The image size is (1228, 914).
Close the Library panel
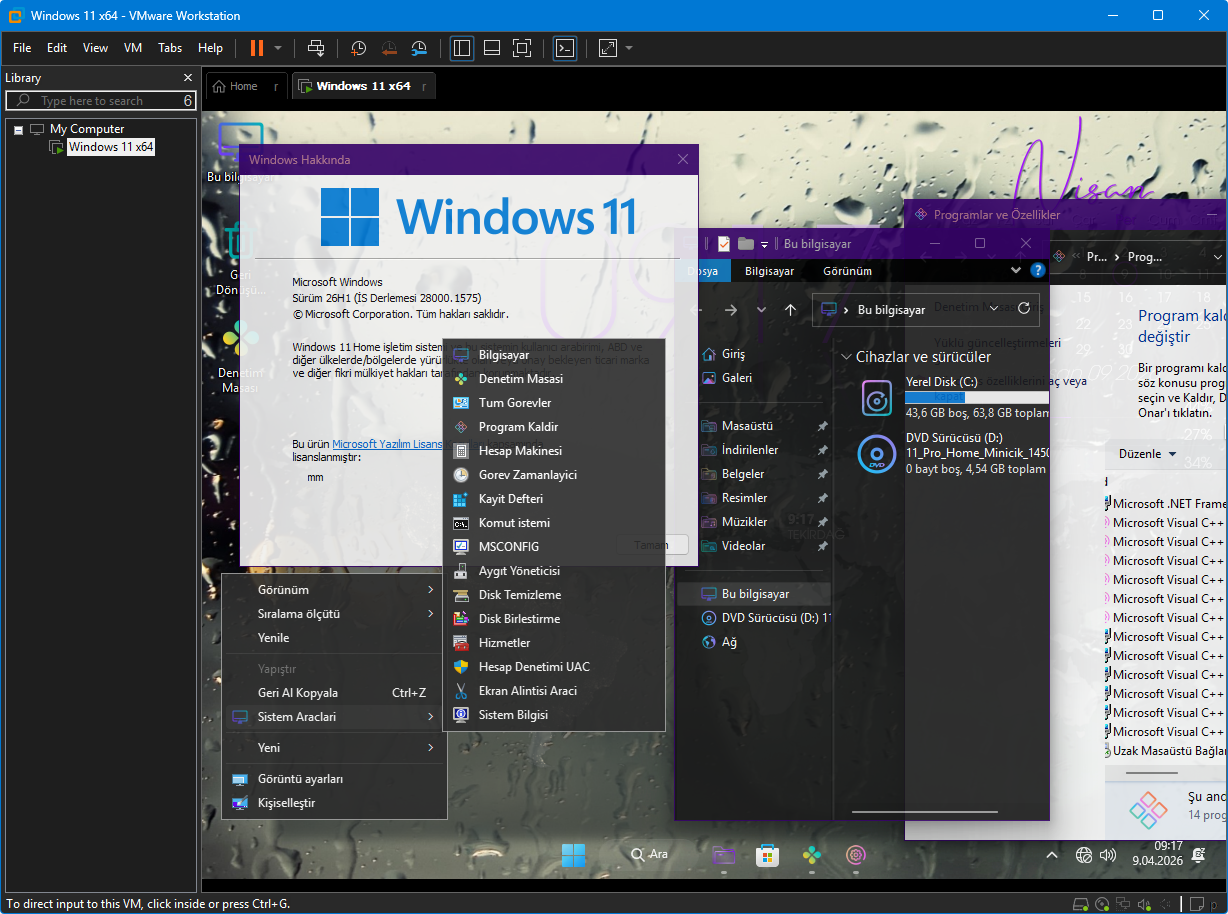pyautogui.click(x=188, y=78)
